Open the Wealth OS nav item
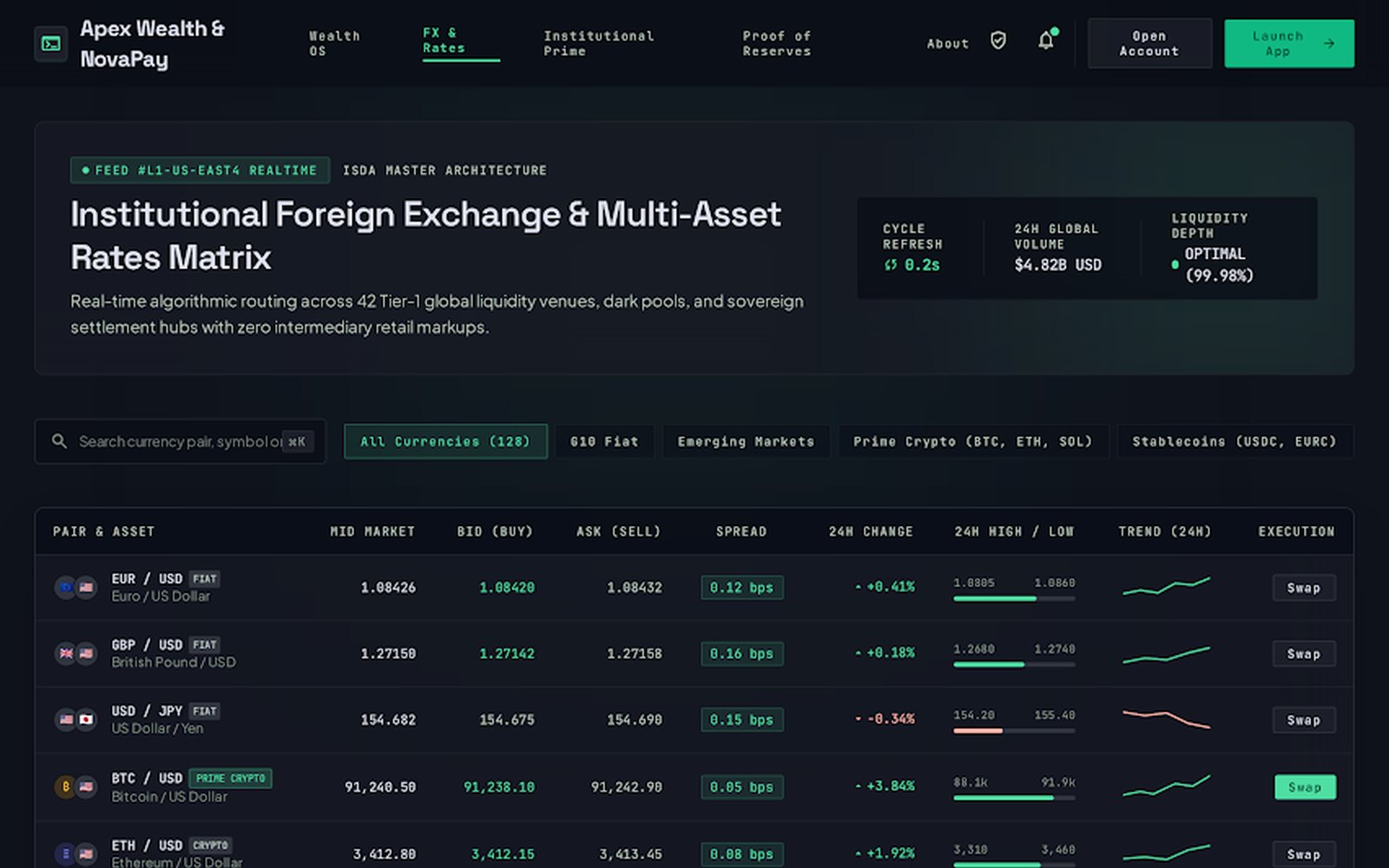This screenshot has width=1389, height=868. coord(334,43)
